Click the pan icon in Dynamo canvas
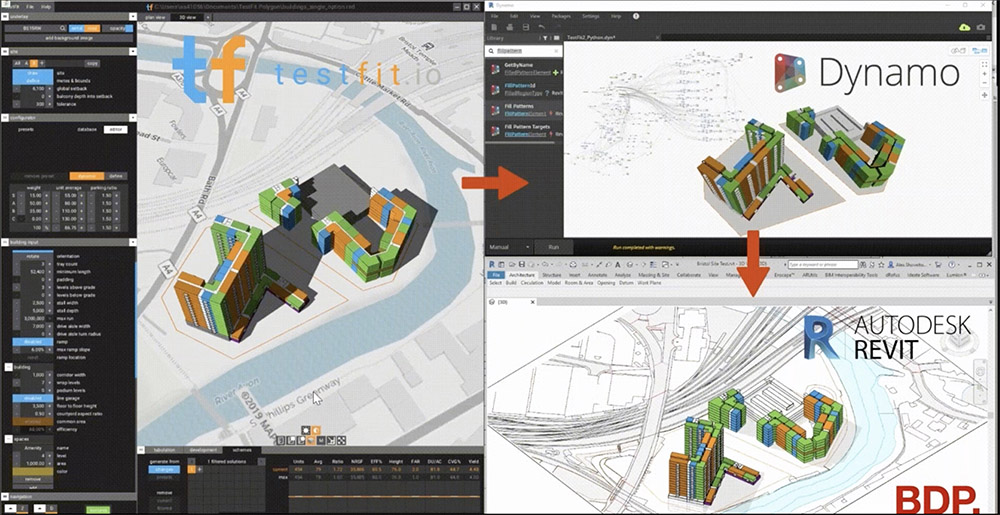The image size is (1000, 515). coord(985,95)
